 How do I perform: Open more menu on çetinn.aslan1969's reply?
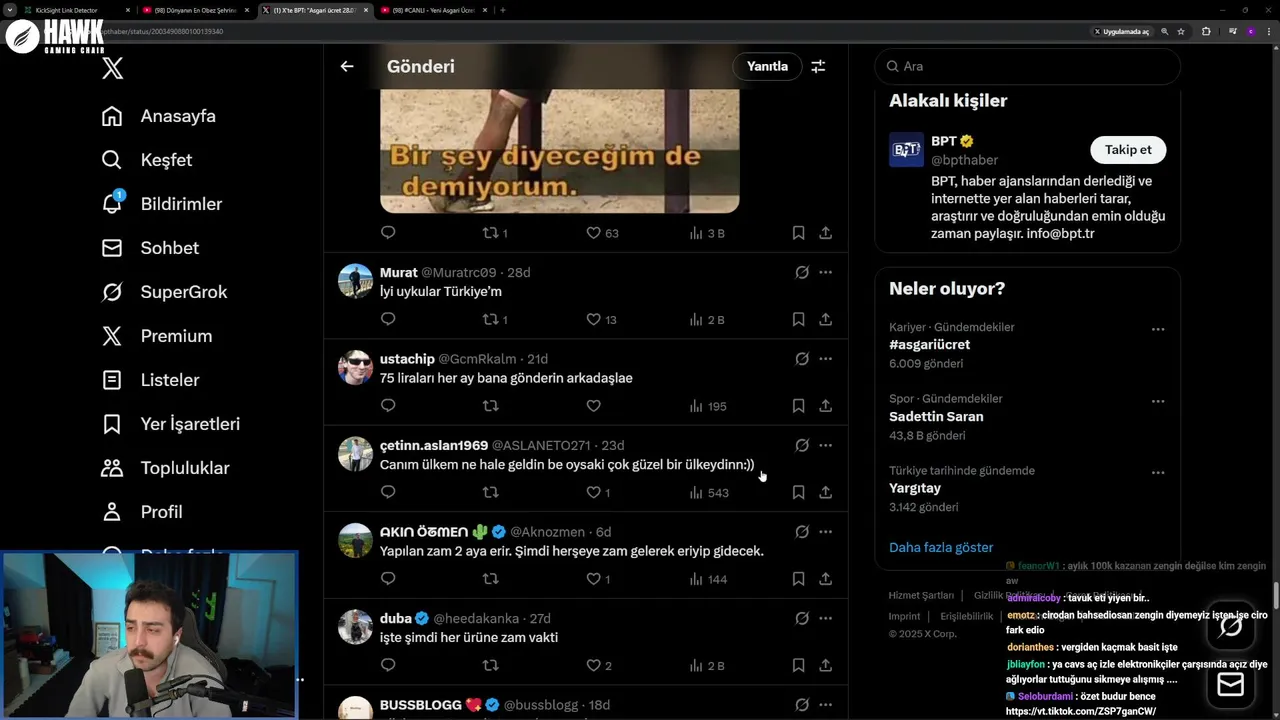tap(825, 445)
